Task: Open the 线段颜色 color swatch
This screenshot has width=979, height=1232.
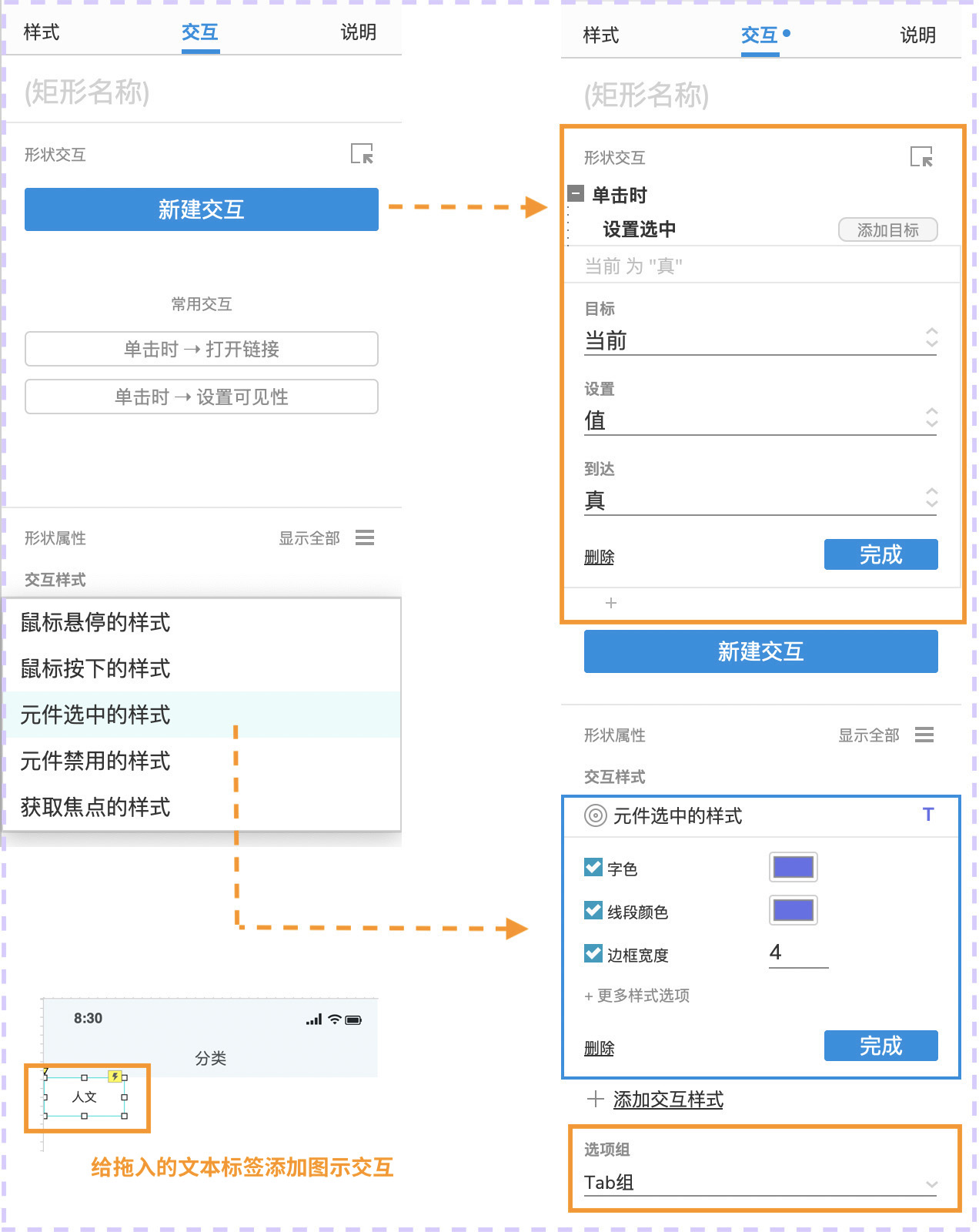Action: 794,910
